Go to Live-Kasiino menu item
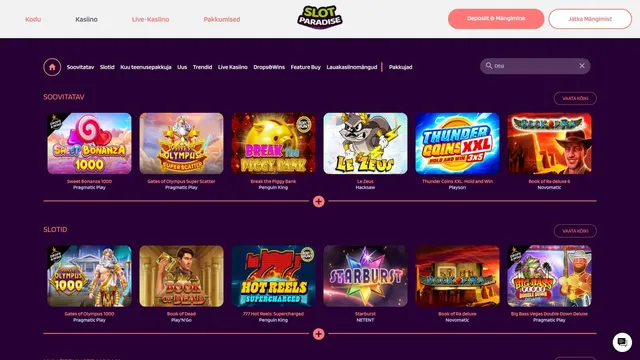 tap(151, 19)
